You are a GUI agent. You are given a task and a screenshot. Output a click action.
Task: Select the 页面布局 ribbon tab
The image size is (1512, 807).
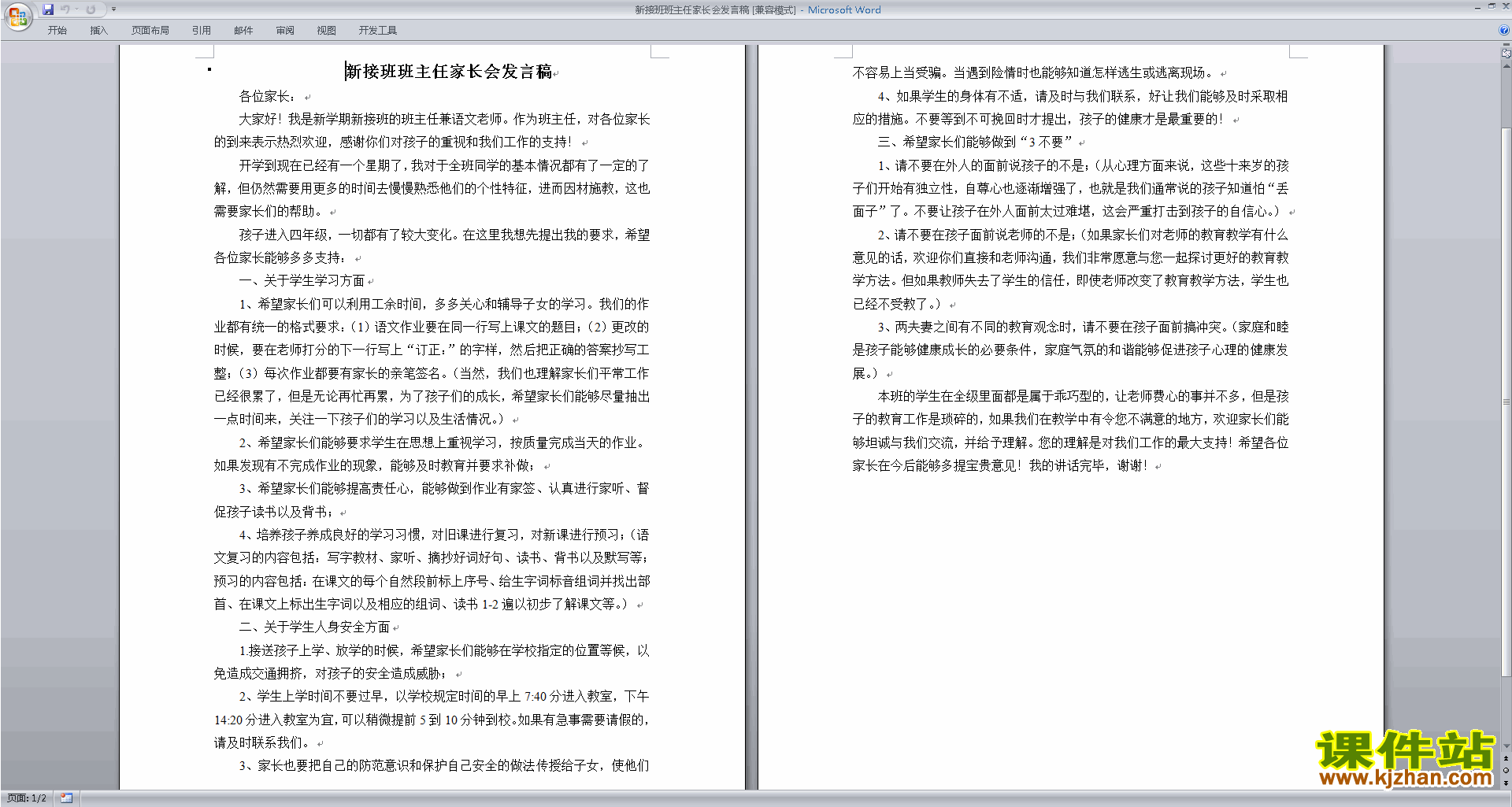(x=150, y=30)
